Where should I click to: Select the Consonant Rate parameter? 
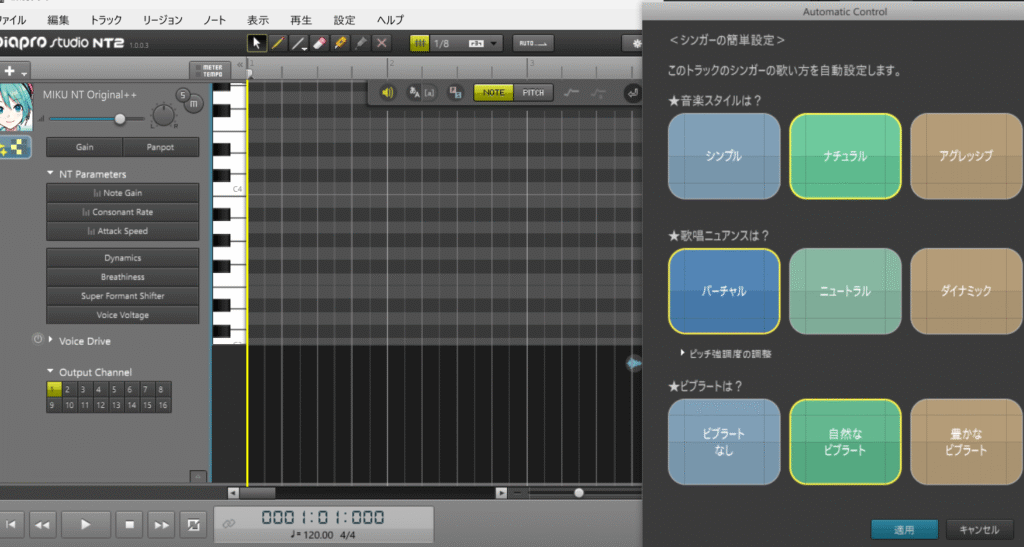pyautogui.click(x=123, y=211)
